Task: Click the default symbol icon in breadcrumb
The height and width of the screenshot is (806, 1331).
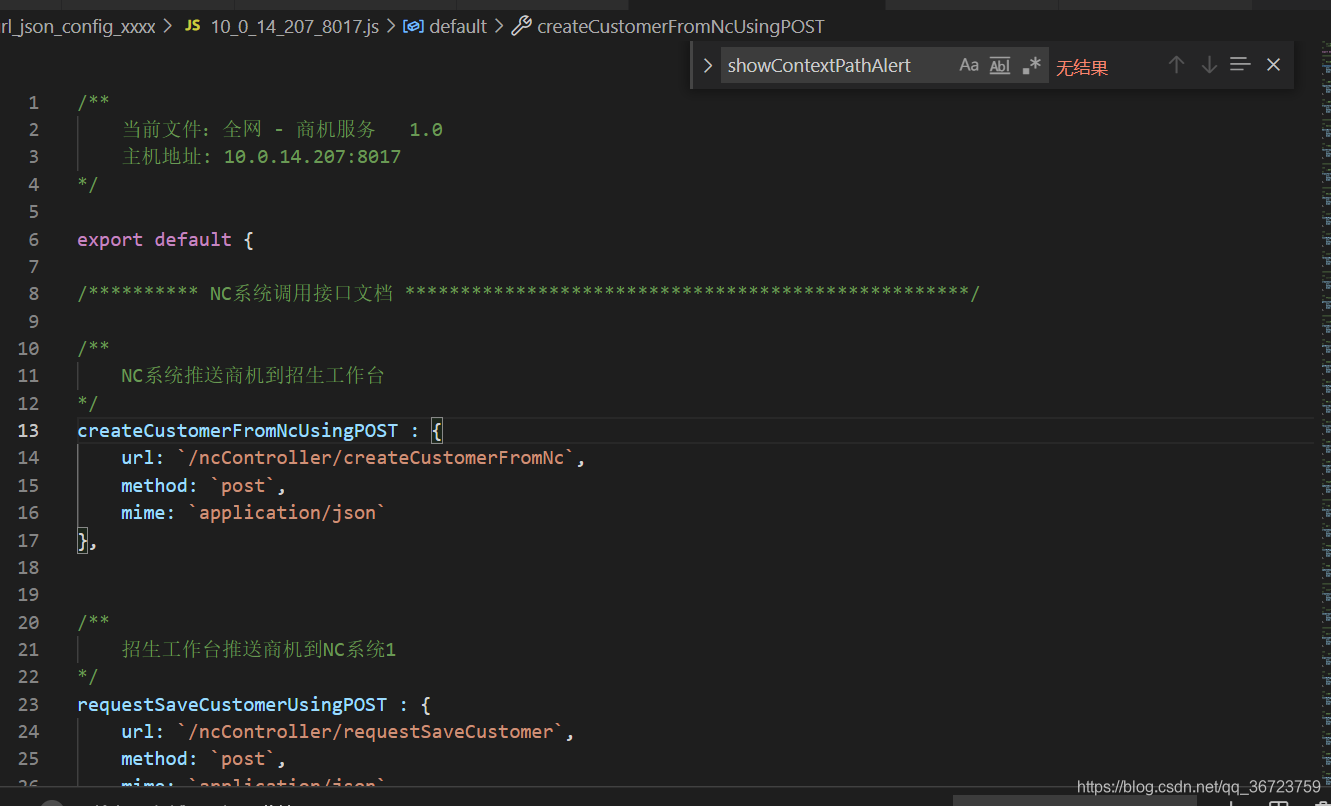Action: click(x=413, y=26)
